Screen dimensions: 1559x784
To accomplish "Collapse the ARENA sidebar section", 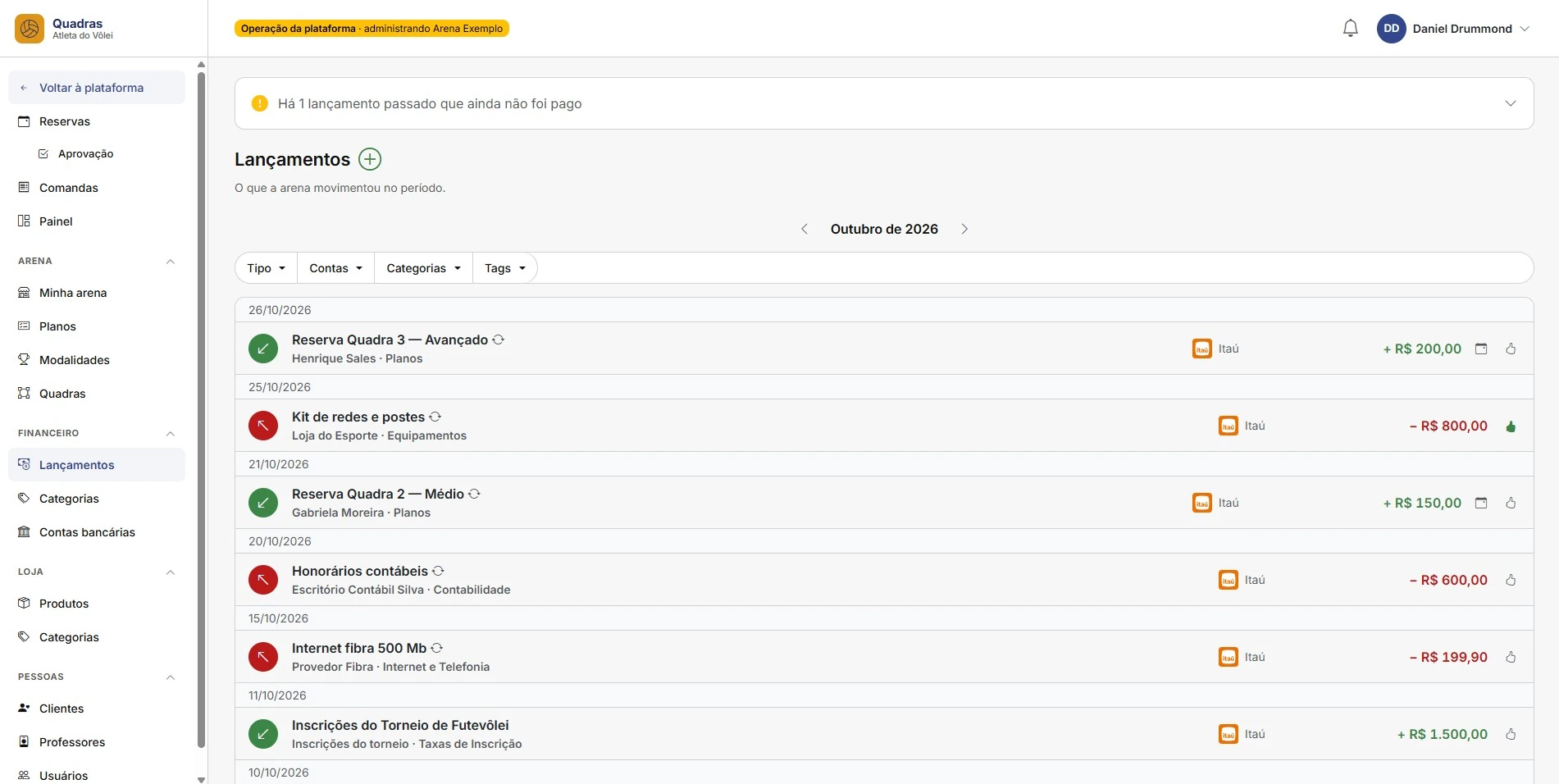I will click(x=171, y=261).
